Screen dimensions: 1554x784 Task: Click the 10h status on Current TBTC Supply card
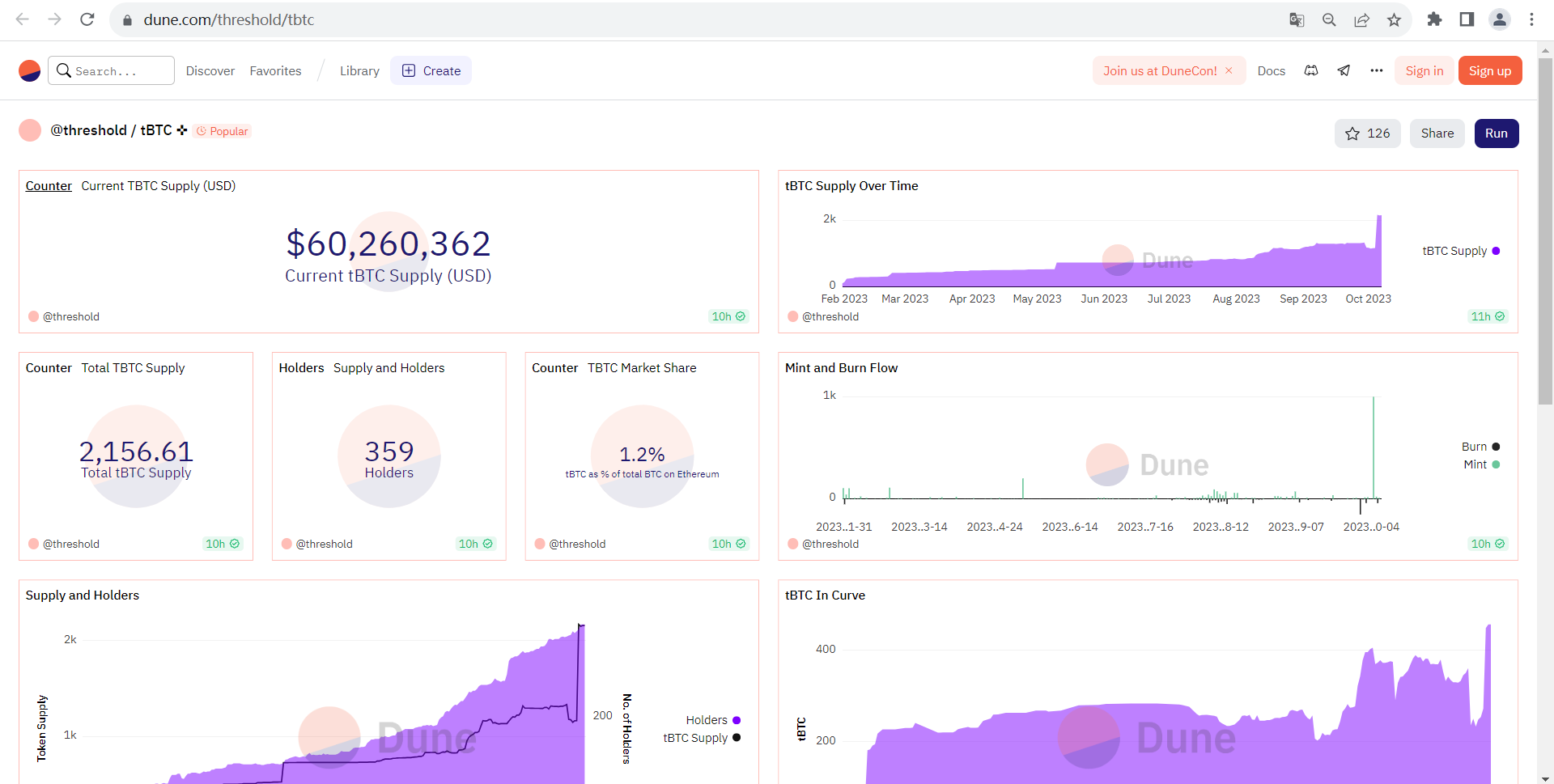point(728,316)
